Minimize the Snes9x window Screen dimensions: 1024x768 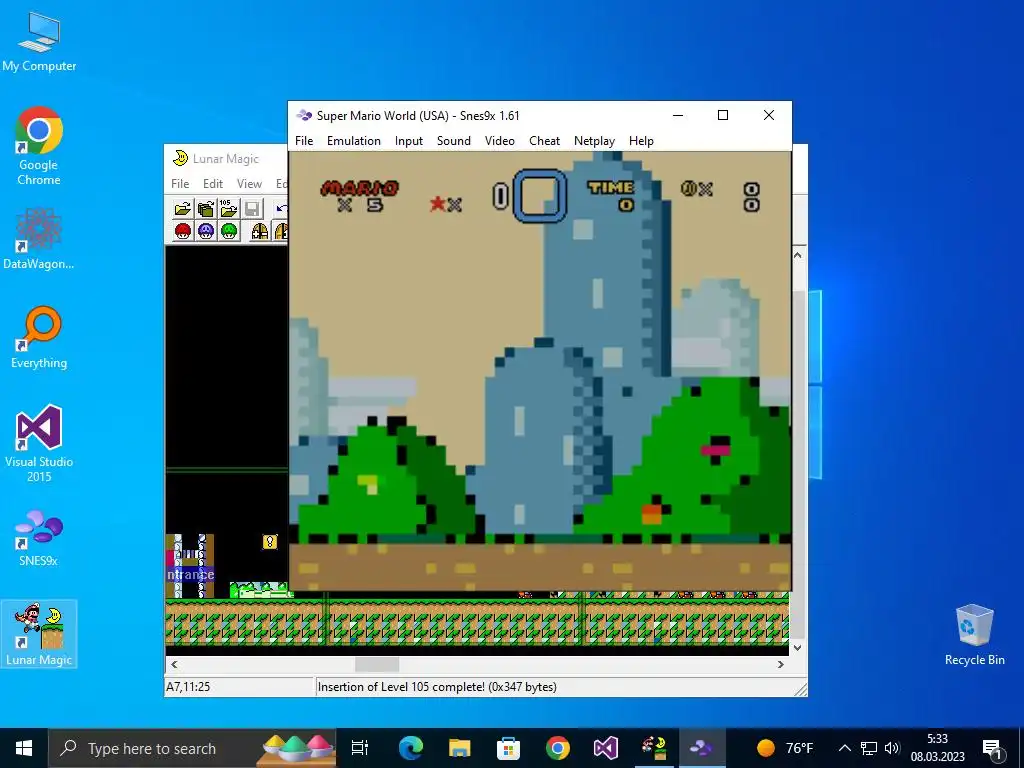678,116
